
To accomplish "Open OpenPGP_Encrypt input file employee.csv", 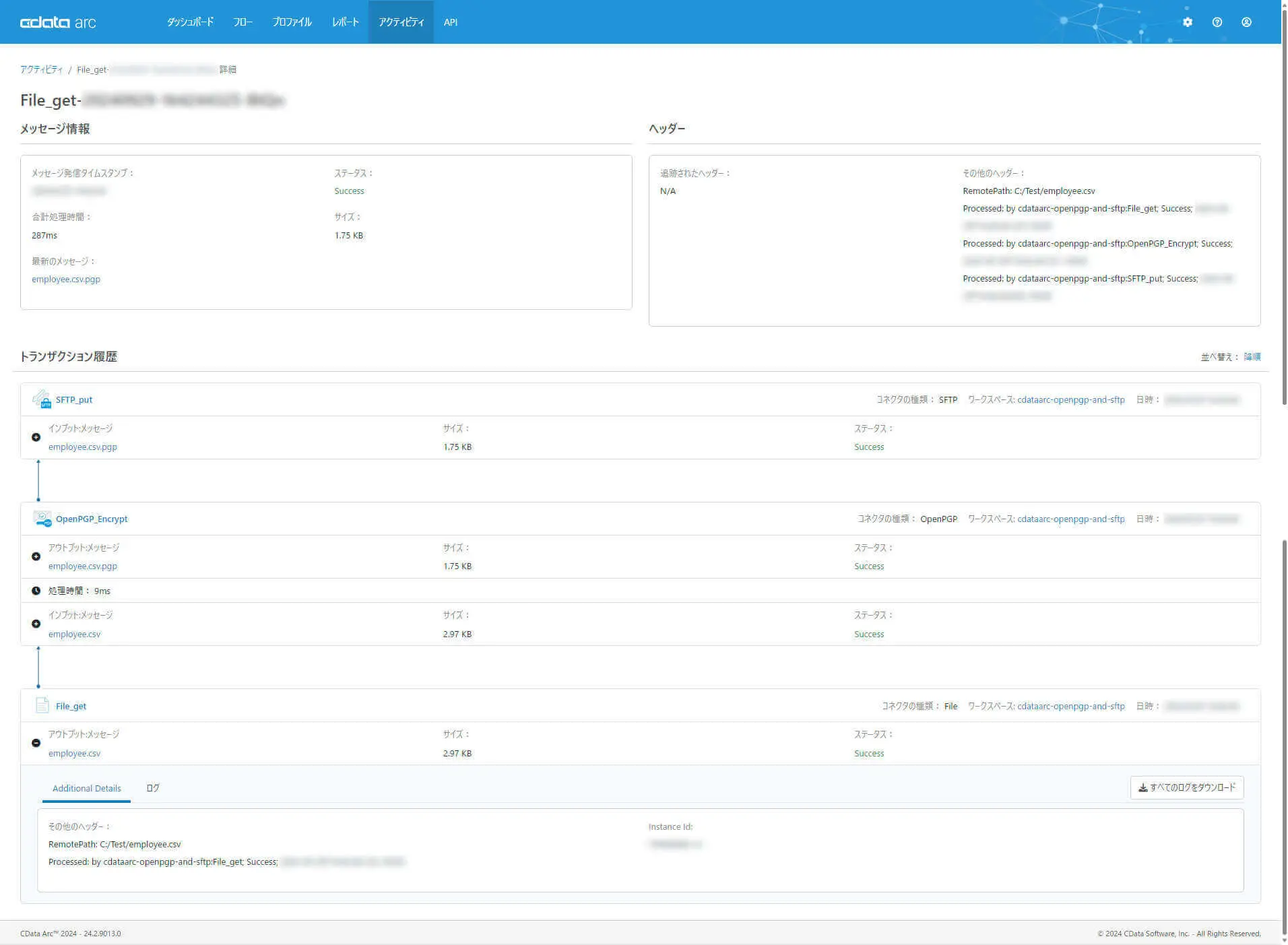I will (x=75, y=634).
